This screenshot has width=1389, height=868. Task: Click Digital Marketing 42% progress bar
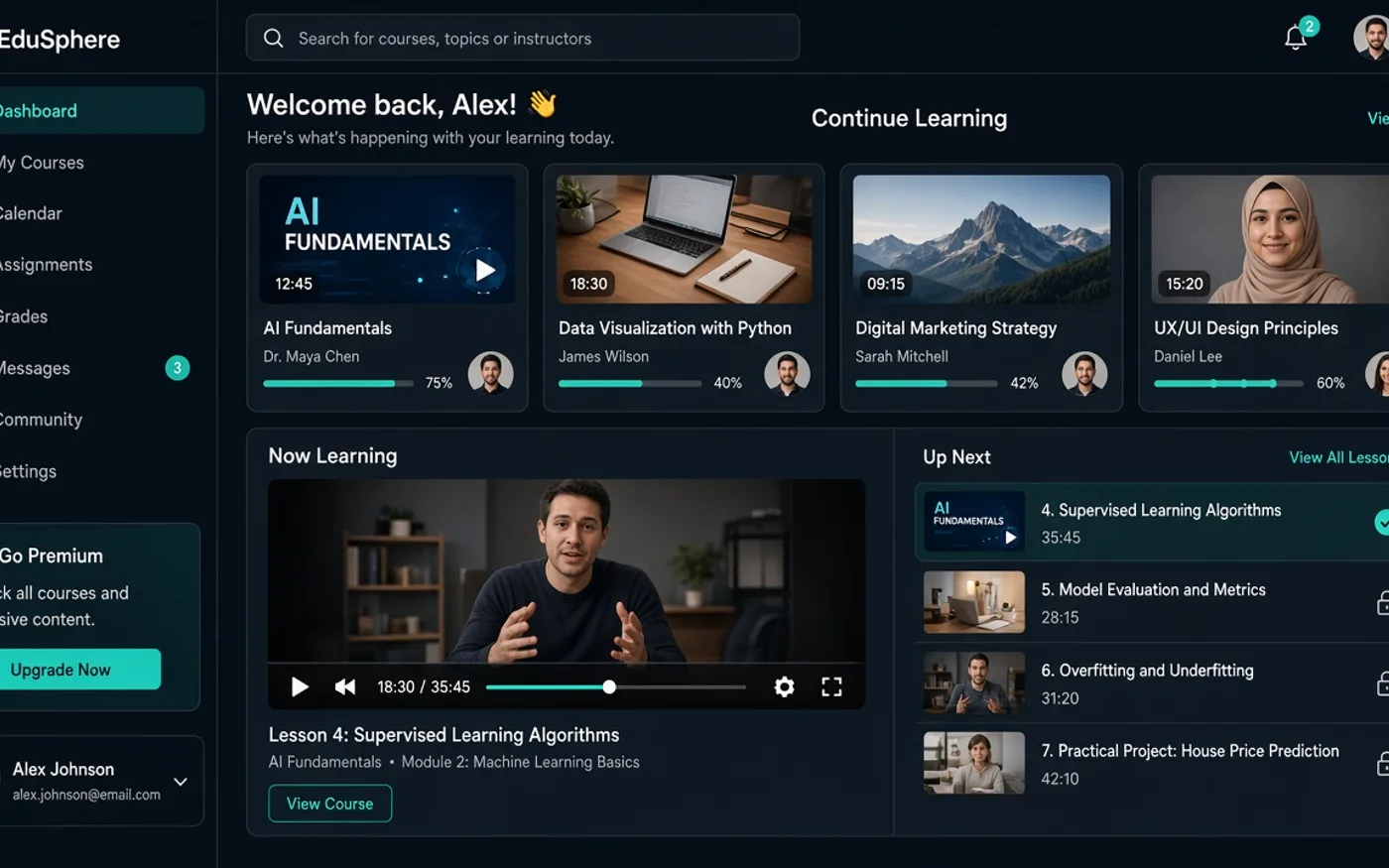[927, 383]
